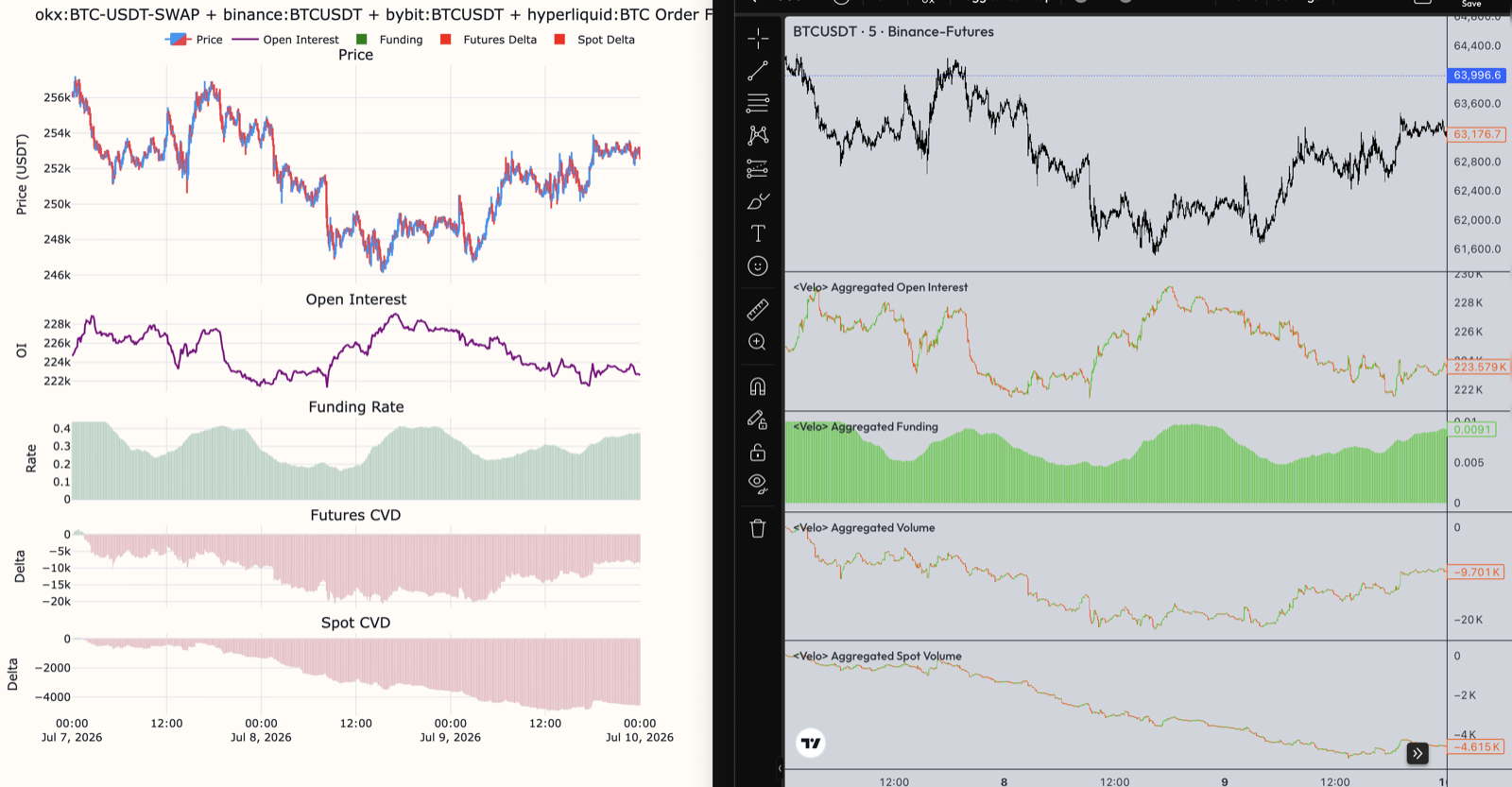The height and width of the screenshot is (787, 1512).
Task: Click the -9.701K volume delta label
Action: pos(1475,572)
